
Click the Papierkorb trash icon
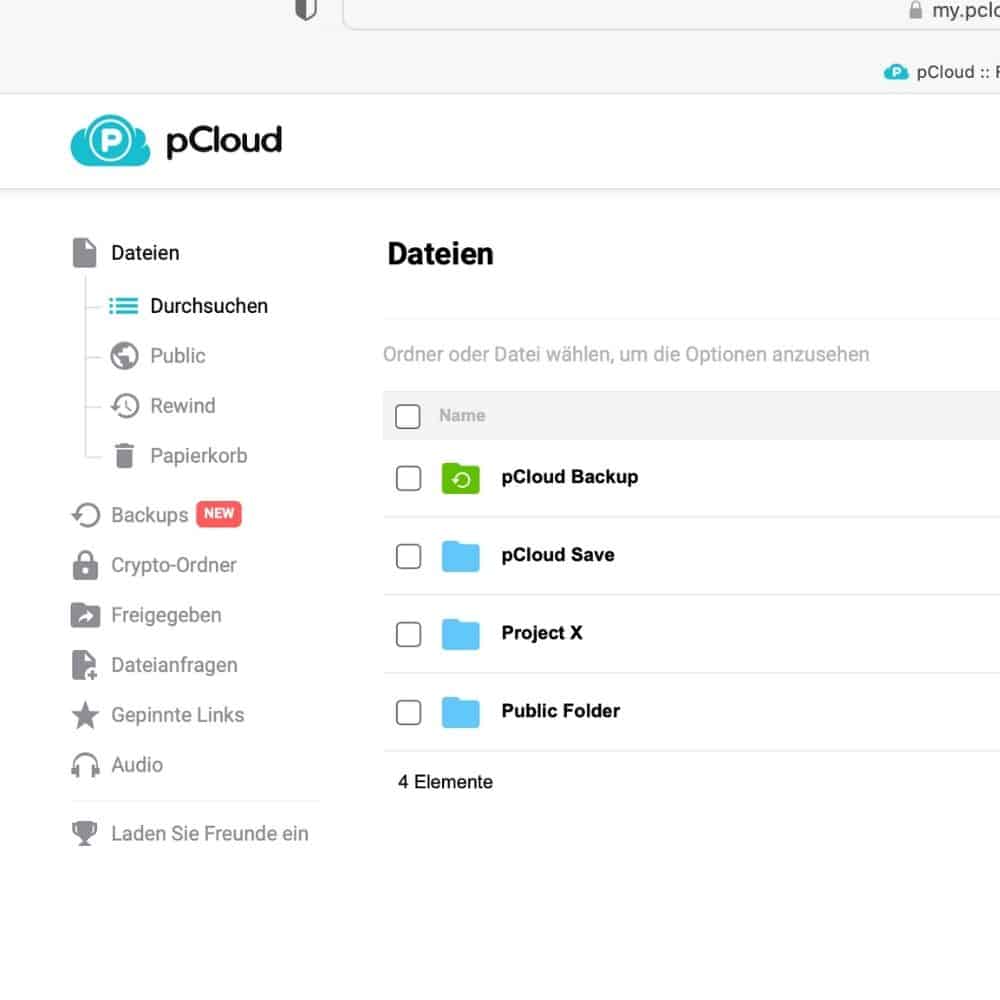pyautogui.click(x=124, y=455)
